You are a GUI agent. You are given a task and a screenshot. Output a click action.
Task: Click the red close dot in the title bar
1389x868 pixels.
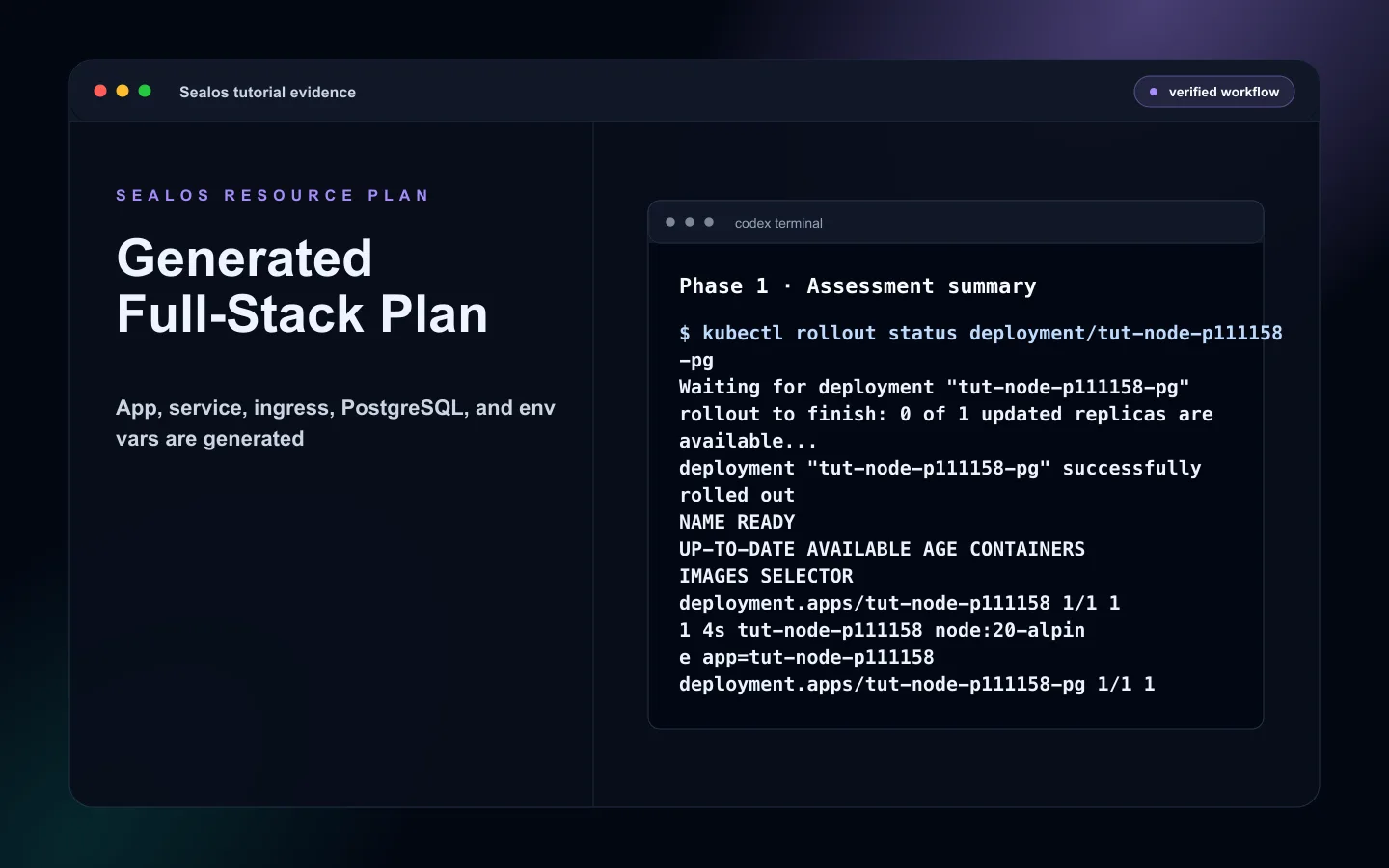point(100,91)
